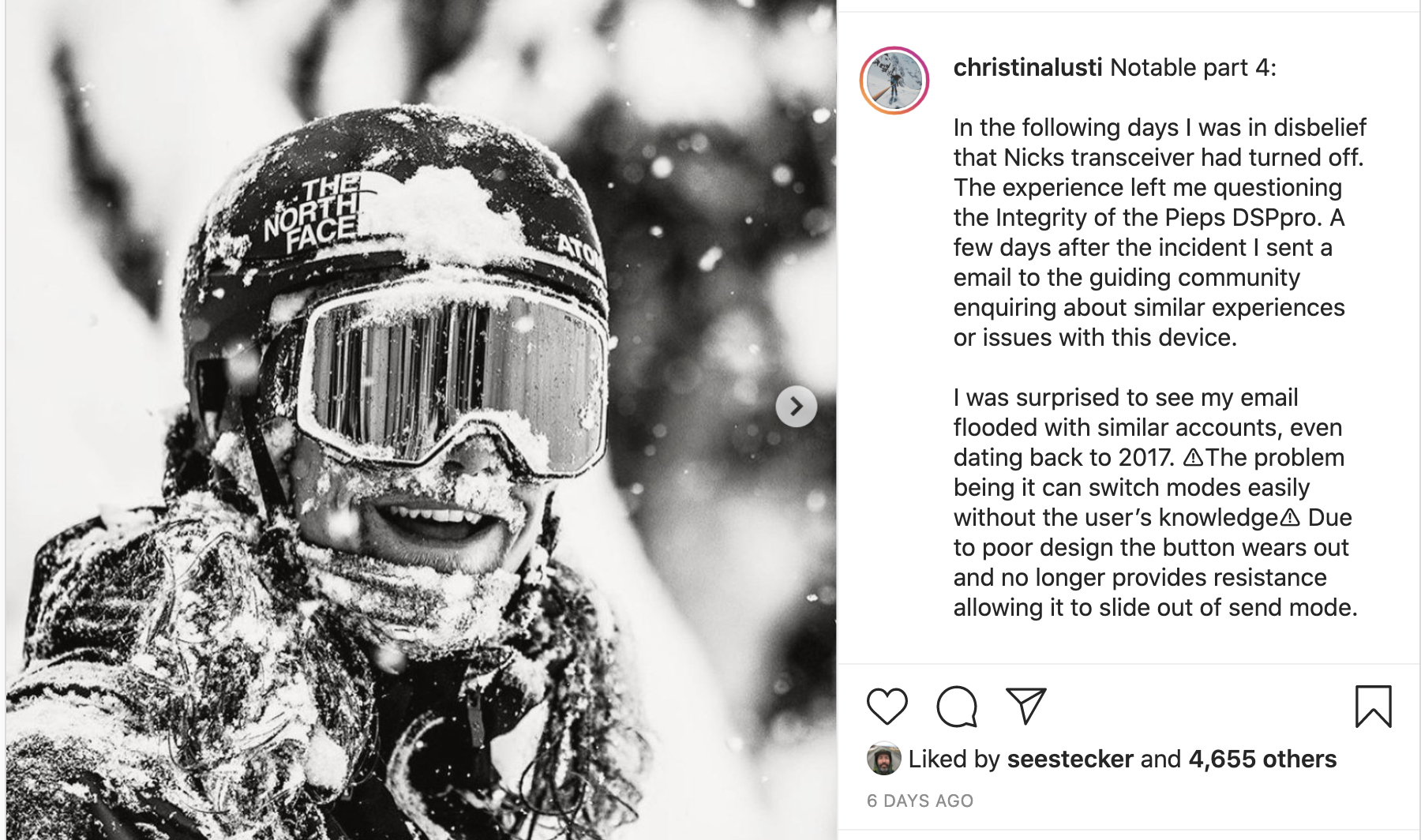
Task: Click seestecker's small avatar
Action: [x=883, y=759]
